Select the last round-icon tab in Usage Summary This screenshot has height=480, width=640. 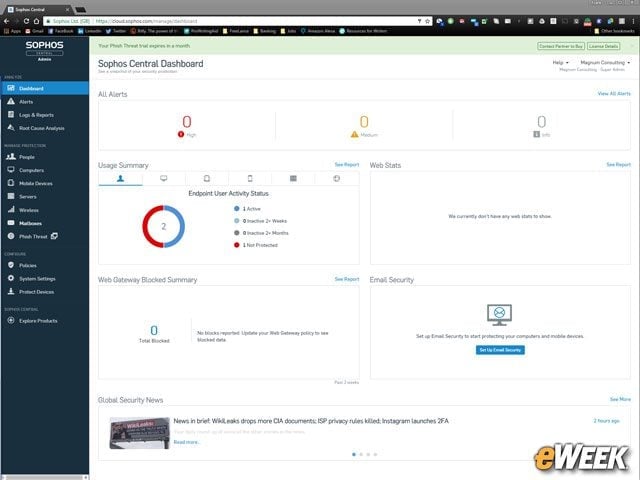coord(336,178)
